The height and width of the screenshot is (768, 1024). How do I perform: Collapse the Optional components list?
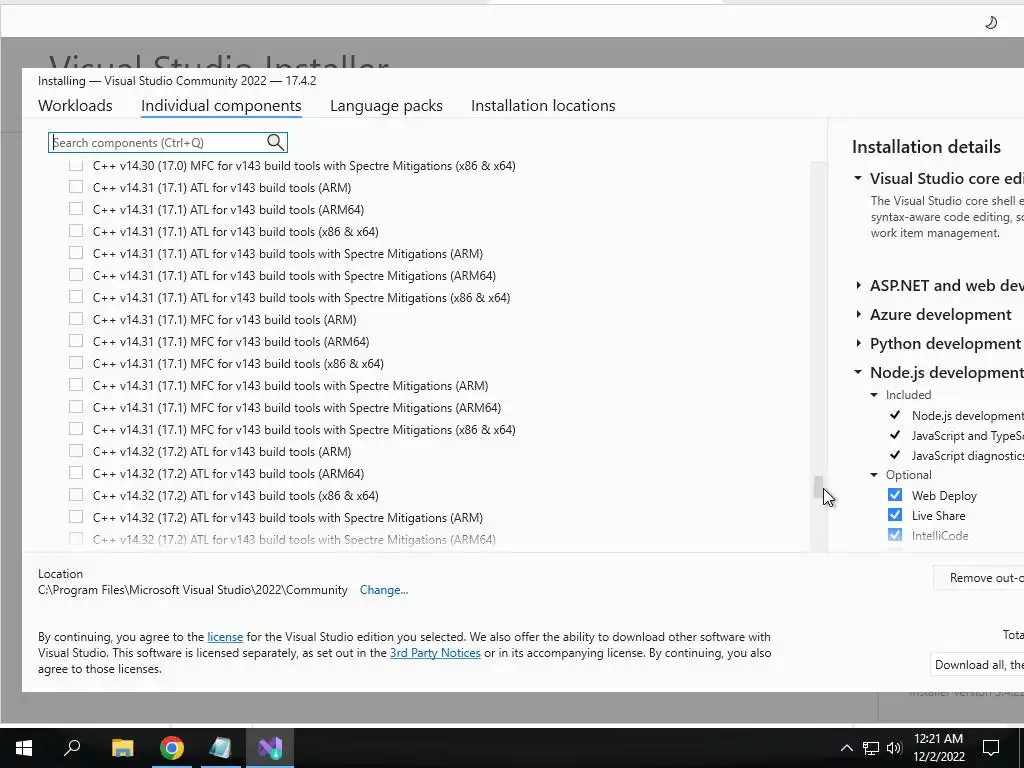click(874, 475)
